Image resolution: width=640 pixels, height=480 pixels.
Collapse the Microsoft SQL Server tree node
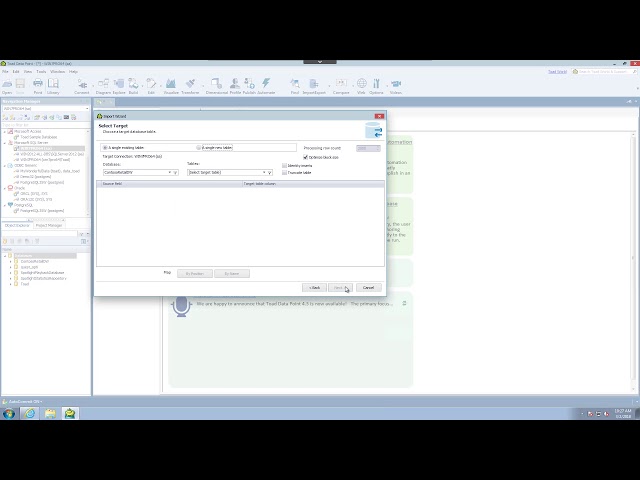[x=5, y=143]
